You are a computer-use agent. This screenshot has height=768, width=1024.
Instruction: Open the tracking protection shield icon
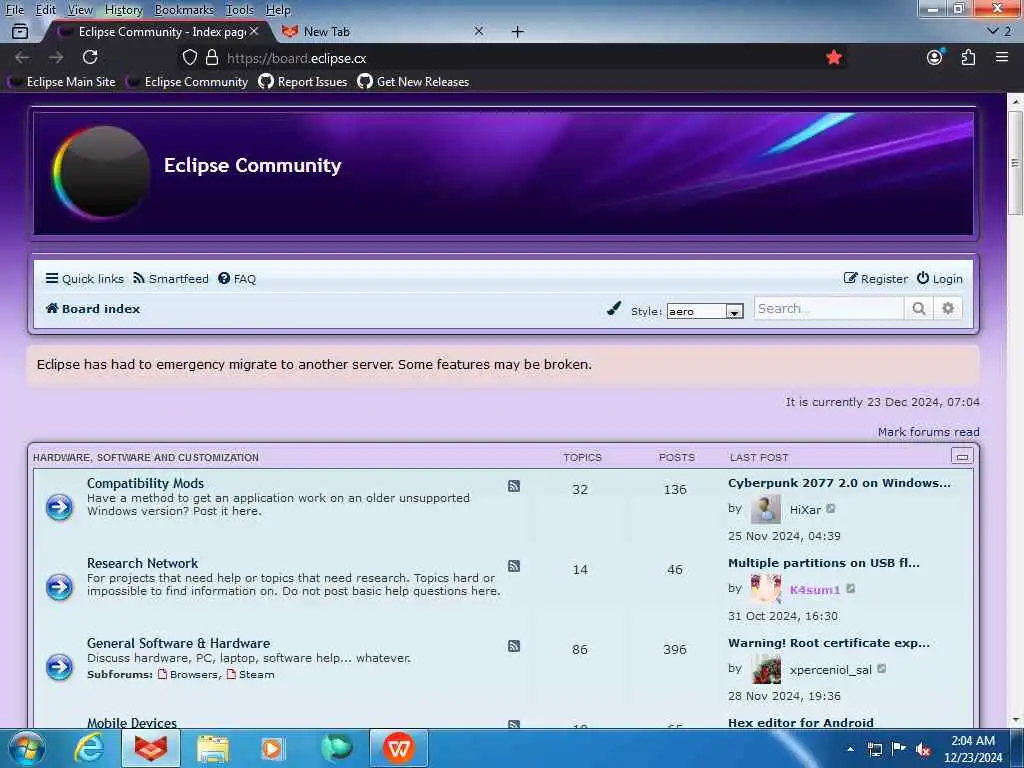189,57
